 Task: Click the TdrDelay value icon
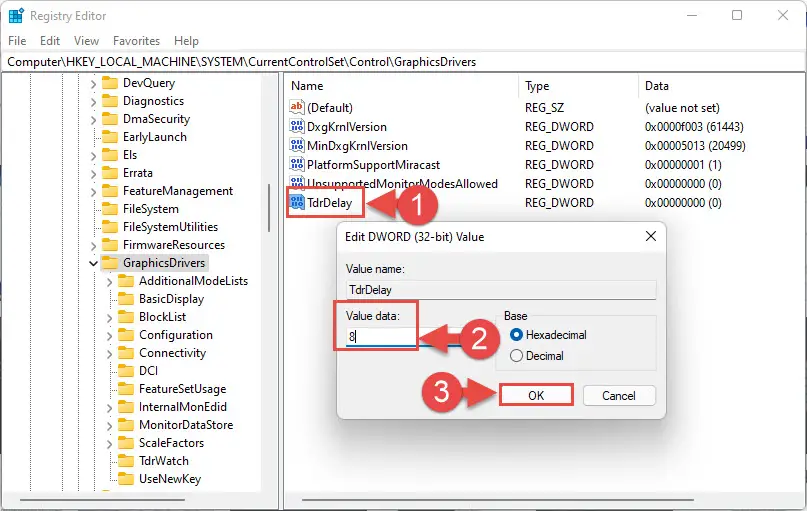pyautogui.click(x=297, y=203)
